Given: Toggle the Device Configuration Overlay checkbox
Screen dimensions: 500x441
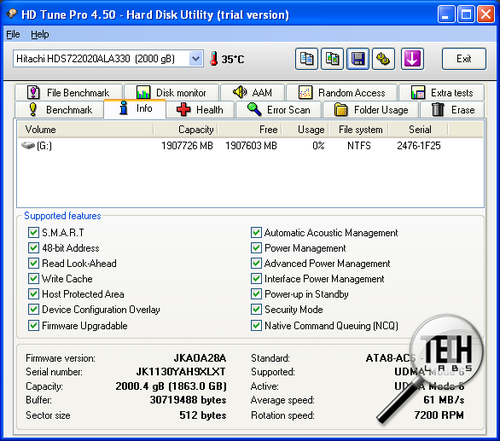Looking at the screenshot, I should tap(33, 309).
